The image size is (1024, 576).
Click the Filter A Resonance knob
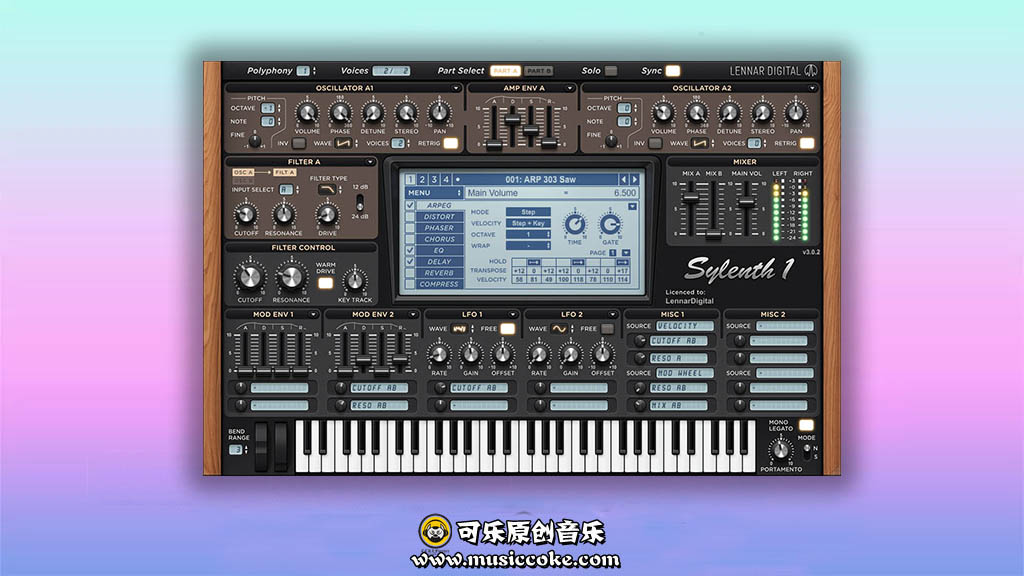click(283, 214)
